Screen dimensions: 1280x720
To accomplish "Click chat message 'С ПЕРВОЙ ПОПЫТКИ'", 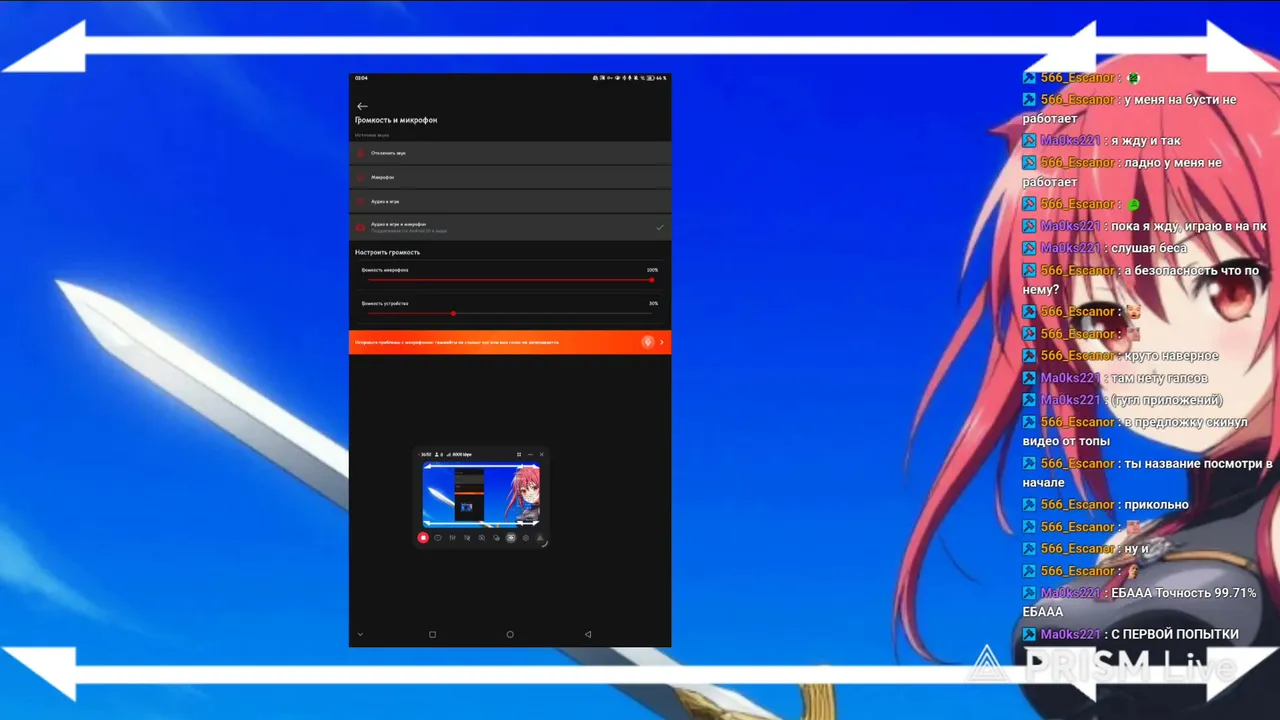I will tap(1176, 634).
